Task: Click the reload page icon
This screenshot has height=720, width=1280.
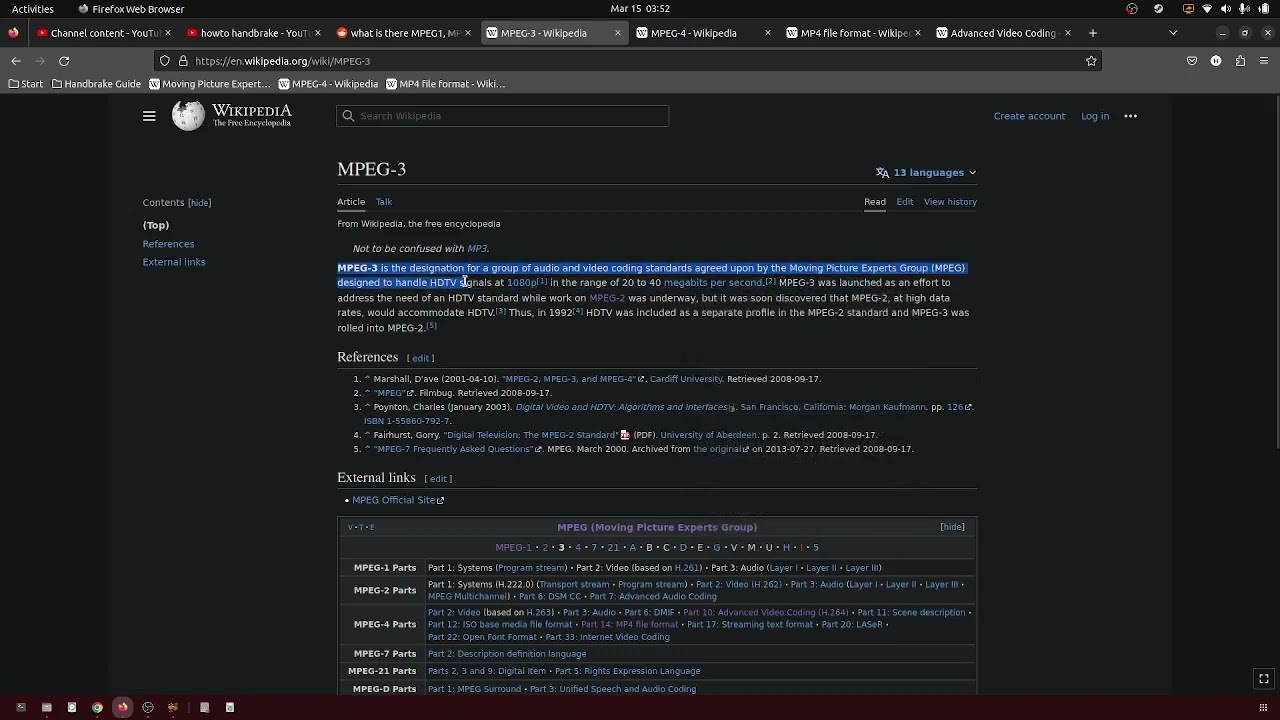Action: click(x=64, y=61)
